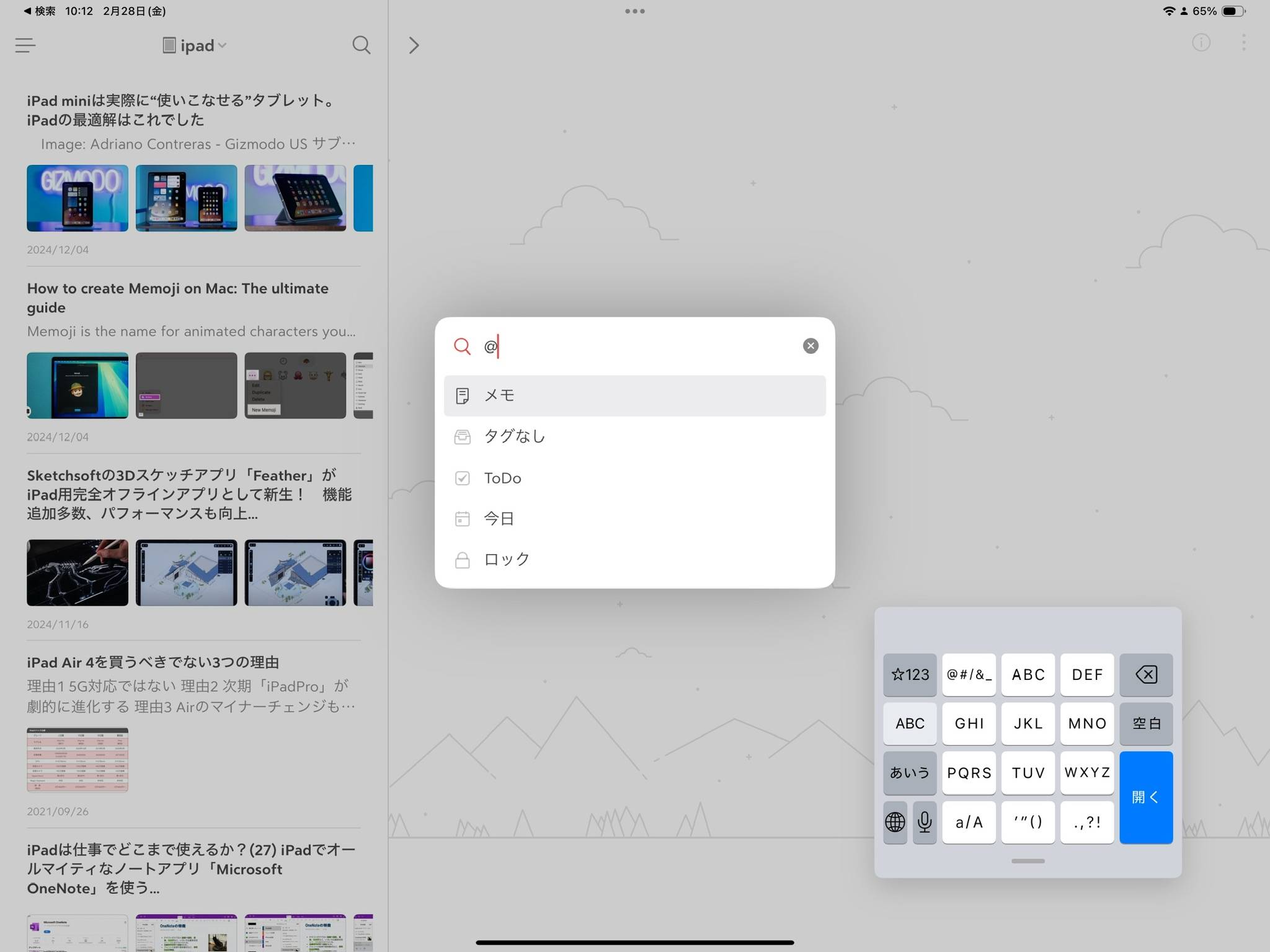Viewport: 1270px width, 952px height.
Task: Toggle letter case with a/A key
Action: [x=969, y=822]
